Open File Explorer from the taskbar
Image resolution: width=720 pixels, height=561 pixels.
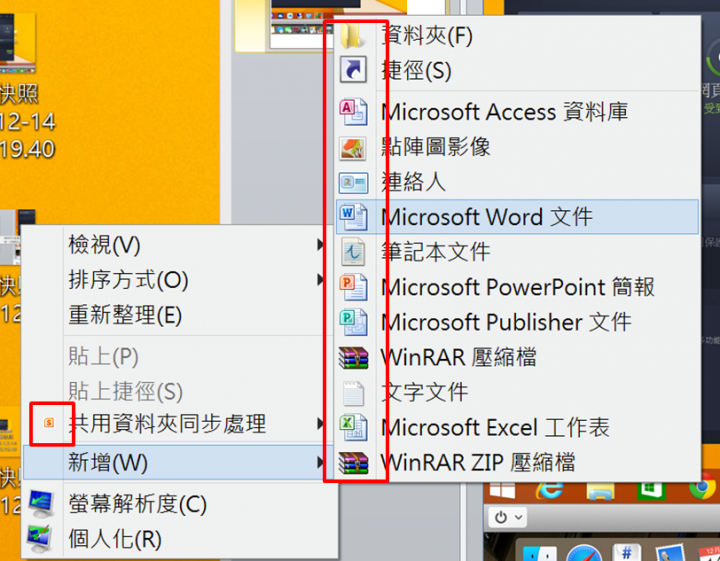tap(601, 491)
